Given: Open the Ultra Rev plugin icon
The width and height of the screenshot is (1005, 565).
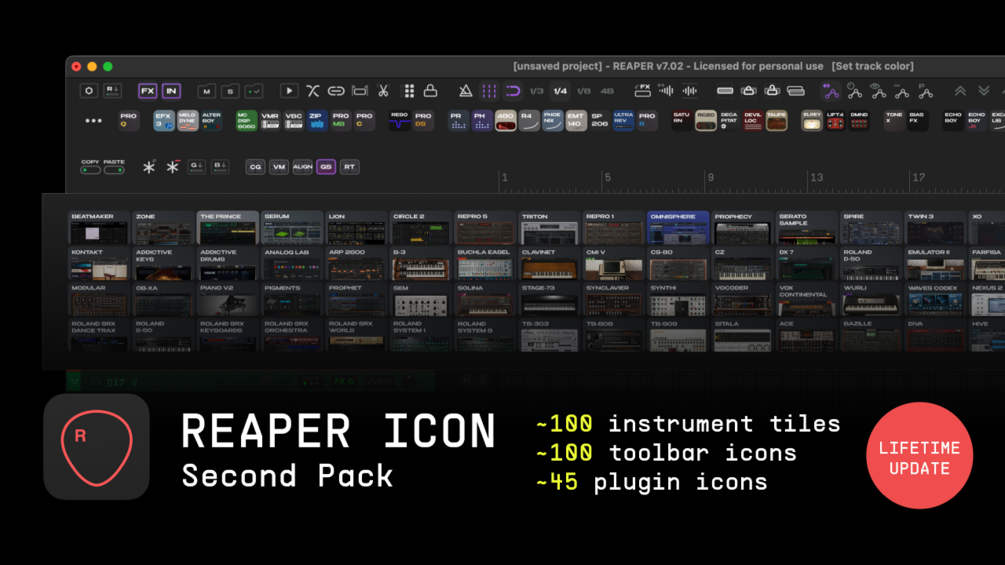Looking at the screenshot, I should [x=623, y=120].
